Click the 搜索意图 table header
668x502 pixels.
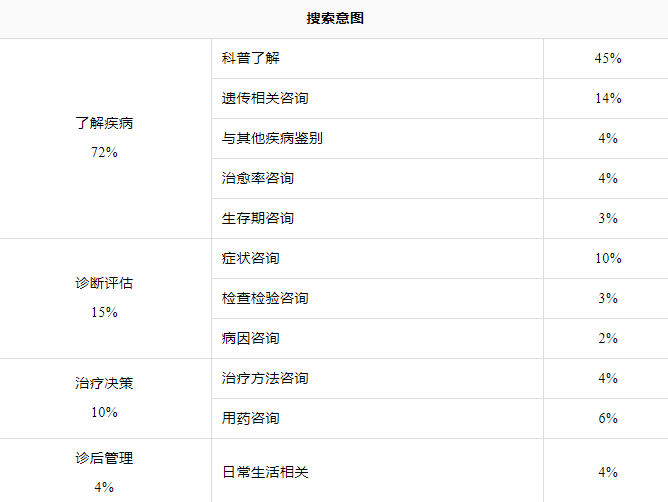point(335,18)
